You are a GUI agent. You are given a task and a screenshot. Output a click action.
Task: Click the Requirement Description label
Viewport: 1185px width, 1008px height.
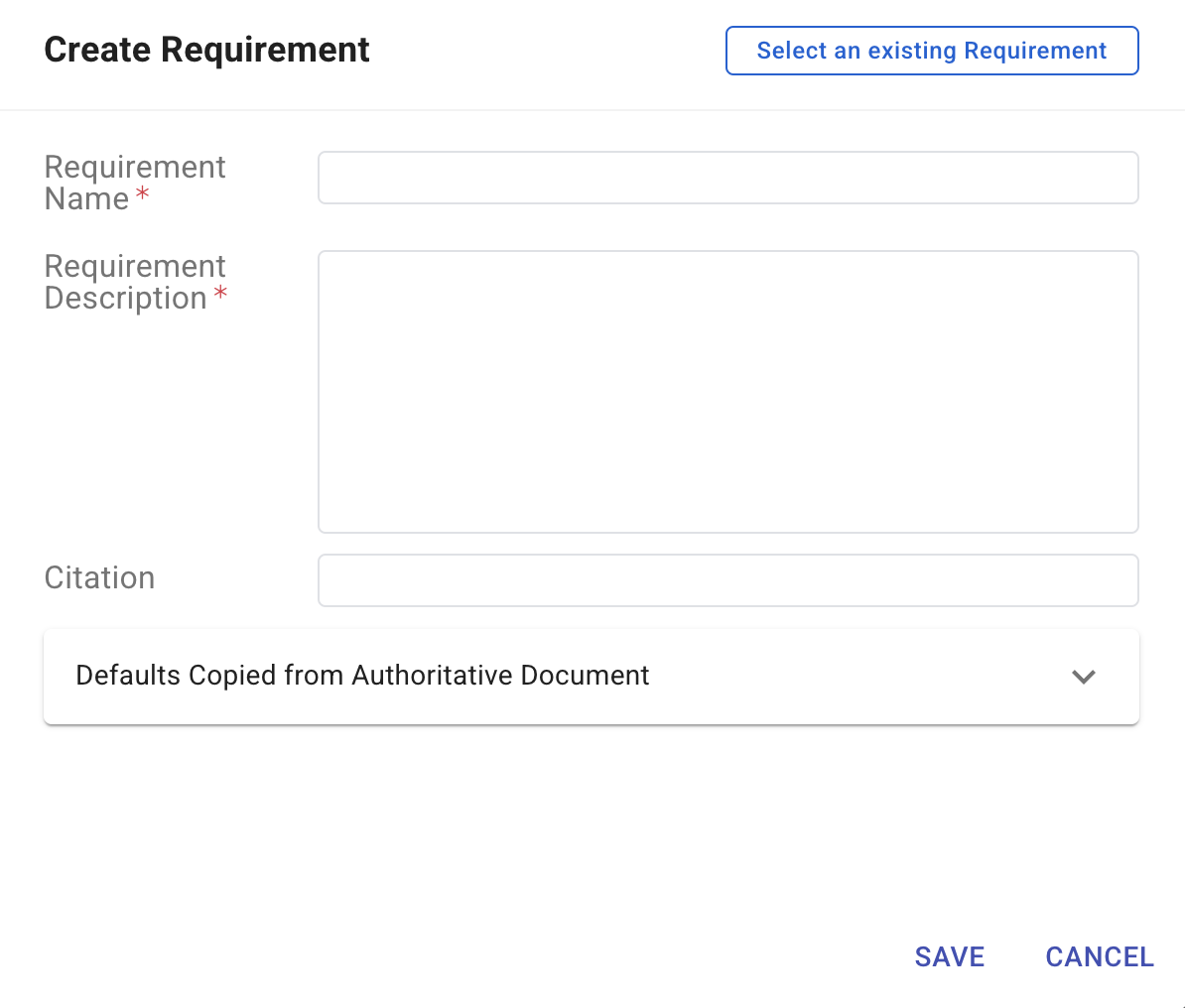135,282
